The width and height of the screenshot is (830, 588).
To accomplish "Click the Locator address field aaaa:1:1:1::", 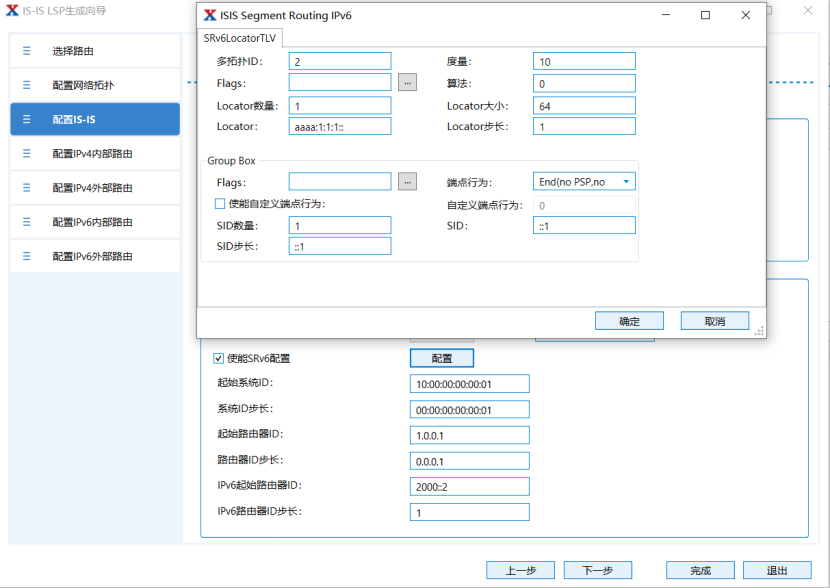I will point(340,126).
